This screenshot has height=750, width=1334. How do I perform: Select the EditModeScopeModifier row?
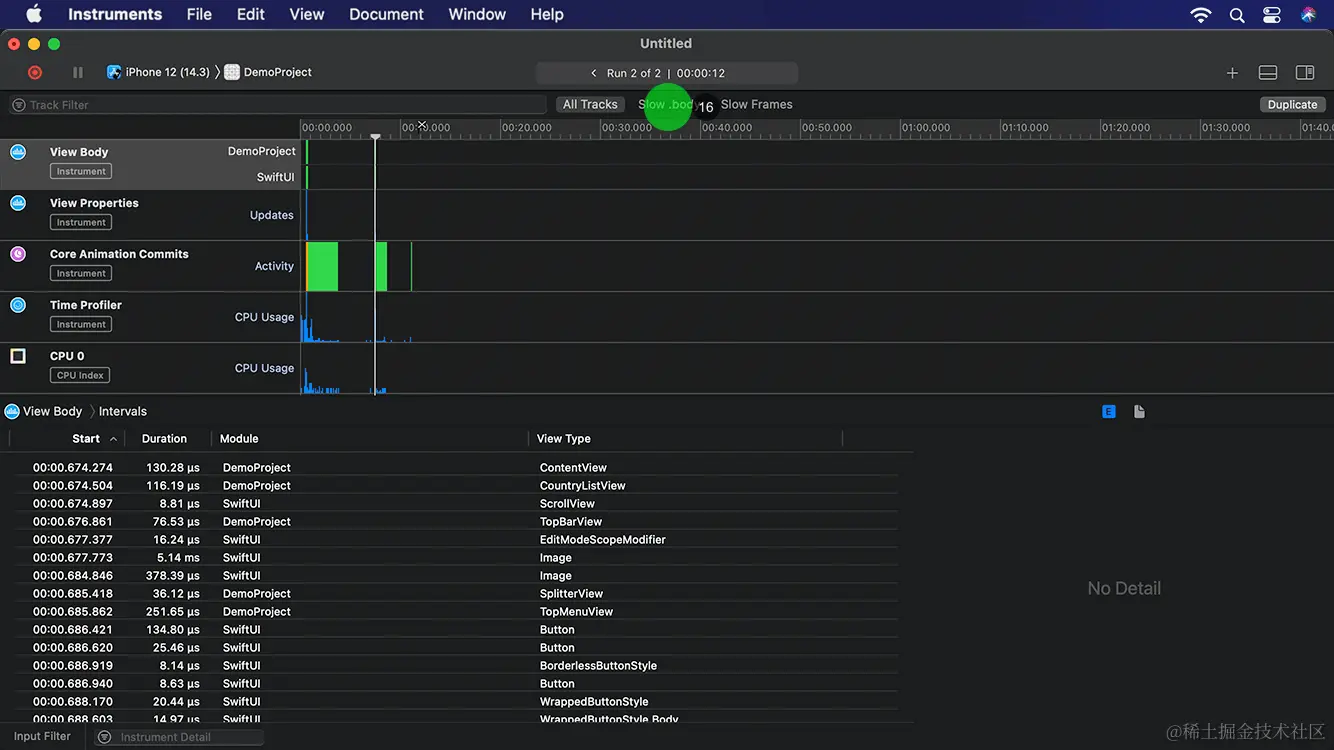click(456, 540)
